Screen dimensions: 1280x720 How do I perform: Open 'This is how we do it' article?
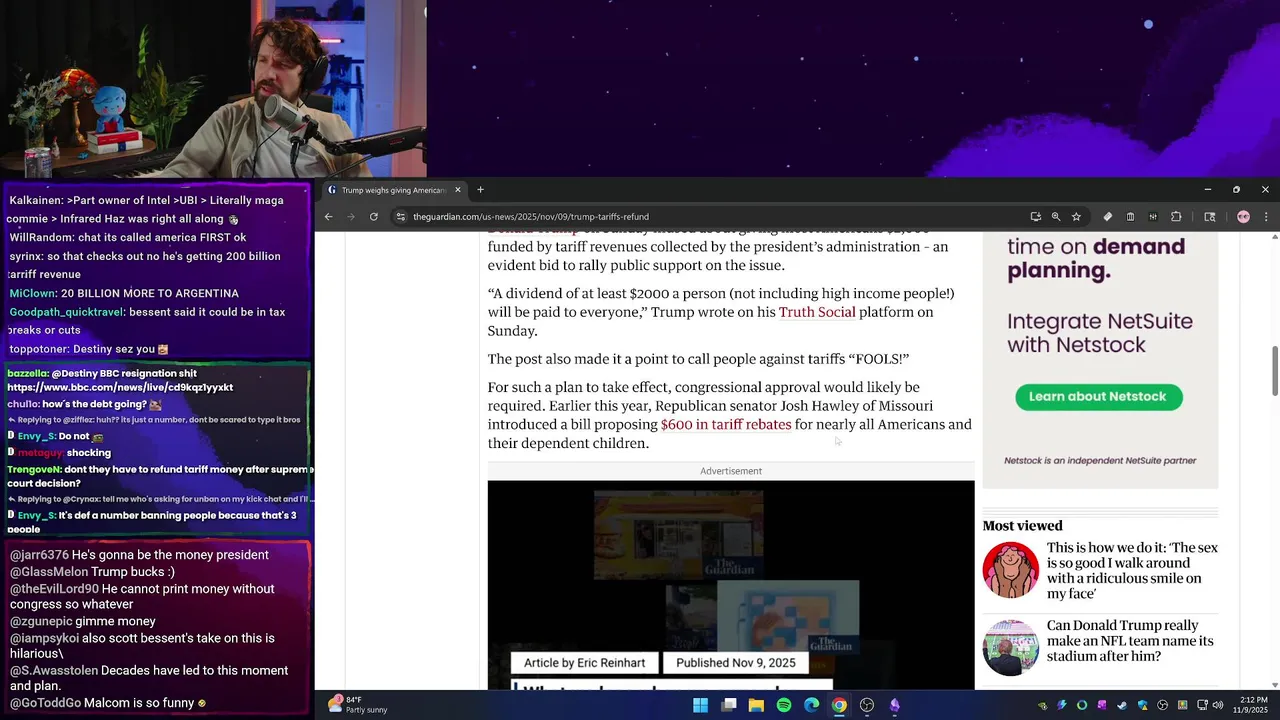(x=1132, y=570)
